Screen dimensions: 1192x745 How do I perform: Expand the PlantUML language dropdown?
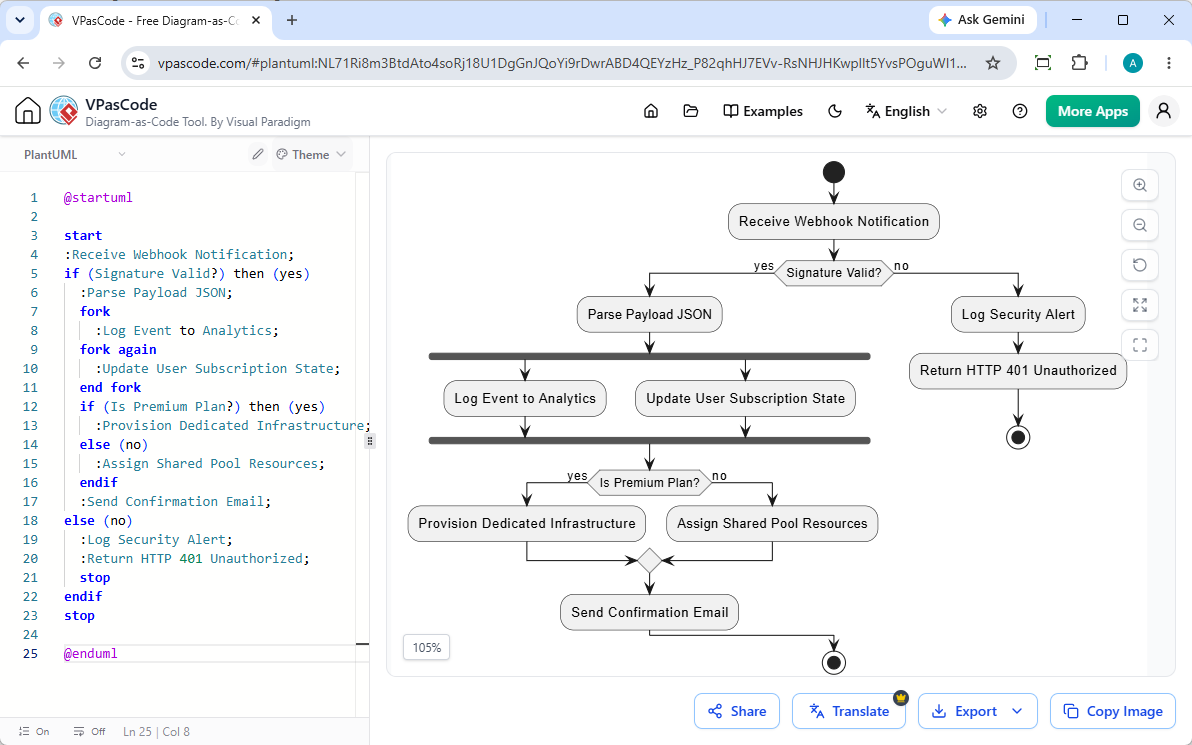click(x=74, y=154)
